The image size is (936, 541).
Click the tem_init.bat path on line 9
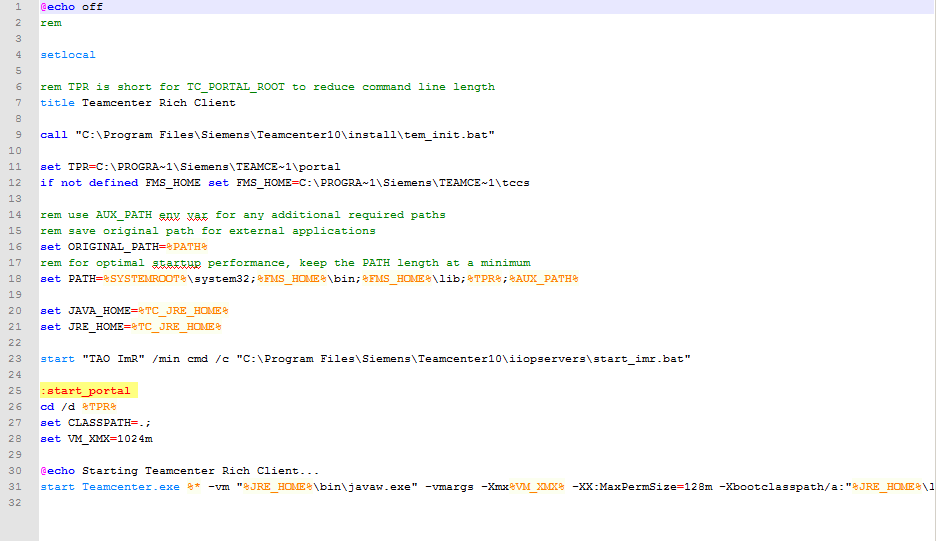tap(285, 135)
